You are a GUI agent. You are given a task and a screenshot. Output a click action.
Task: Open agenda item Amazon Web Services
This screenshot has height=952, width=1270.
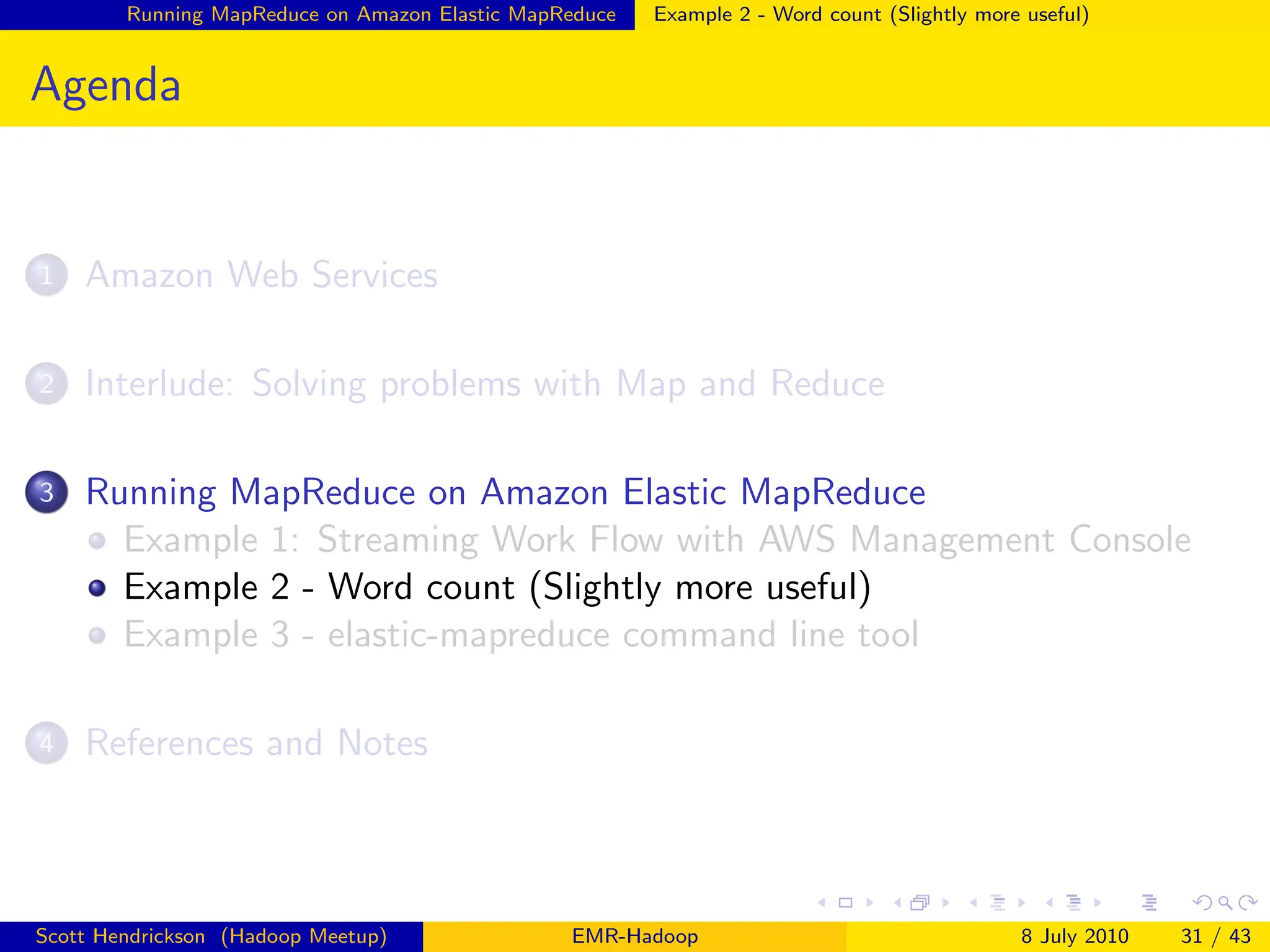(262, 275)
